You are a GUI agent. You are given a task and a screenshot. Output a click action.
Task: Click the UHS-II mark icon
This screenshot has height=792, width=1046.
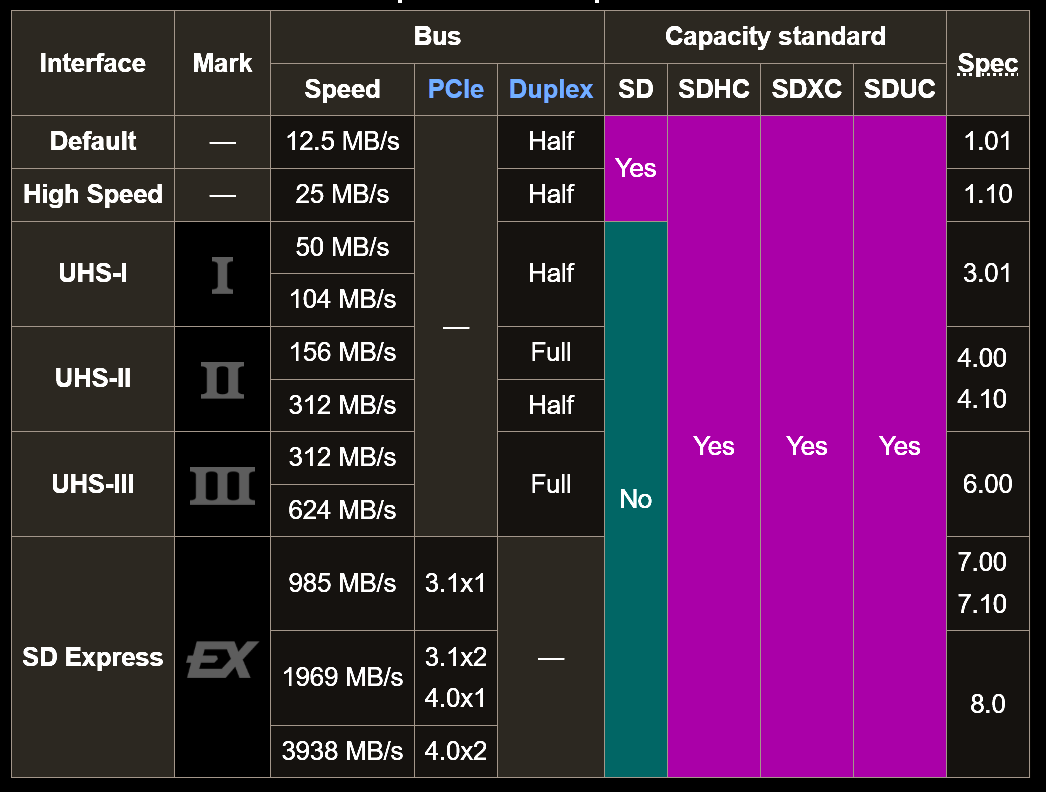point(222,380)
